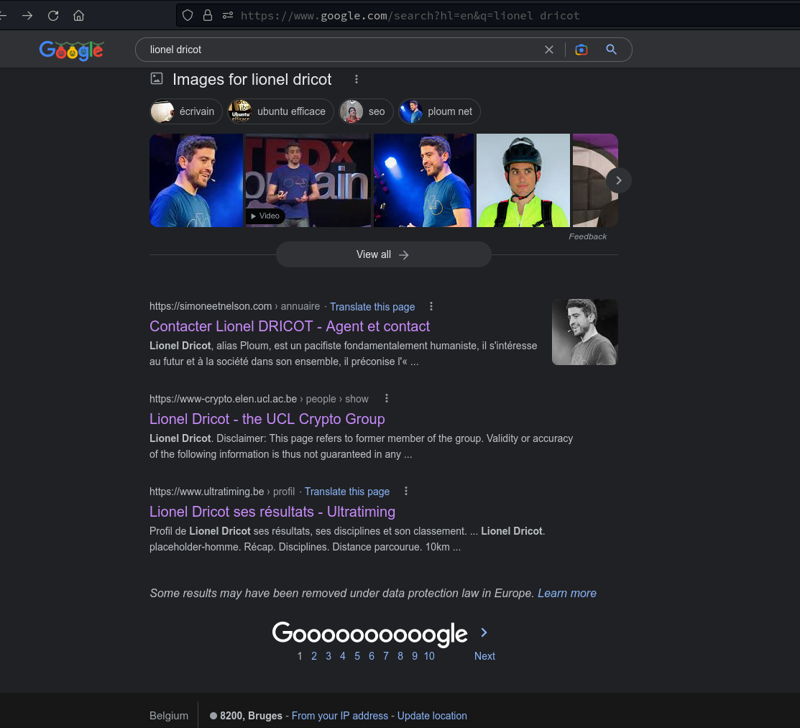The width and height of the screenshot is (800, 728).
Task: Go to results page 3
Action: tap(328, 656)
